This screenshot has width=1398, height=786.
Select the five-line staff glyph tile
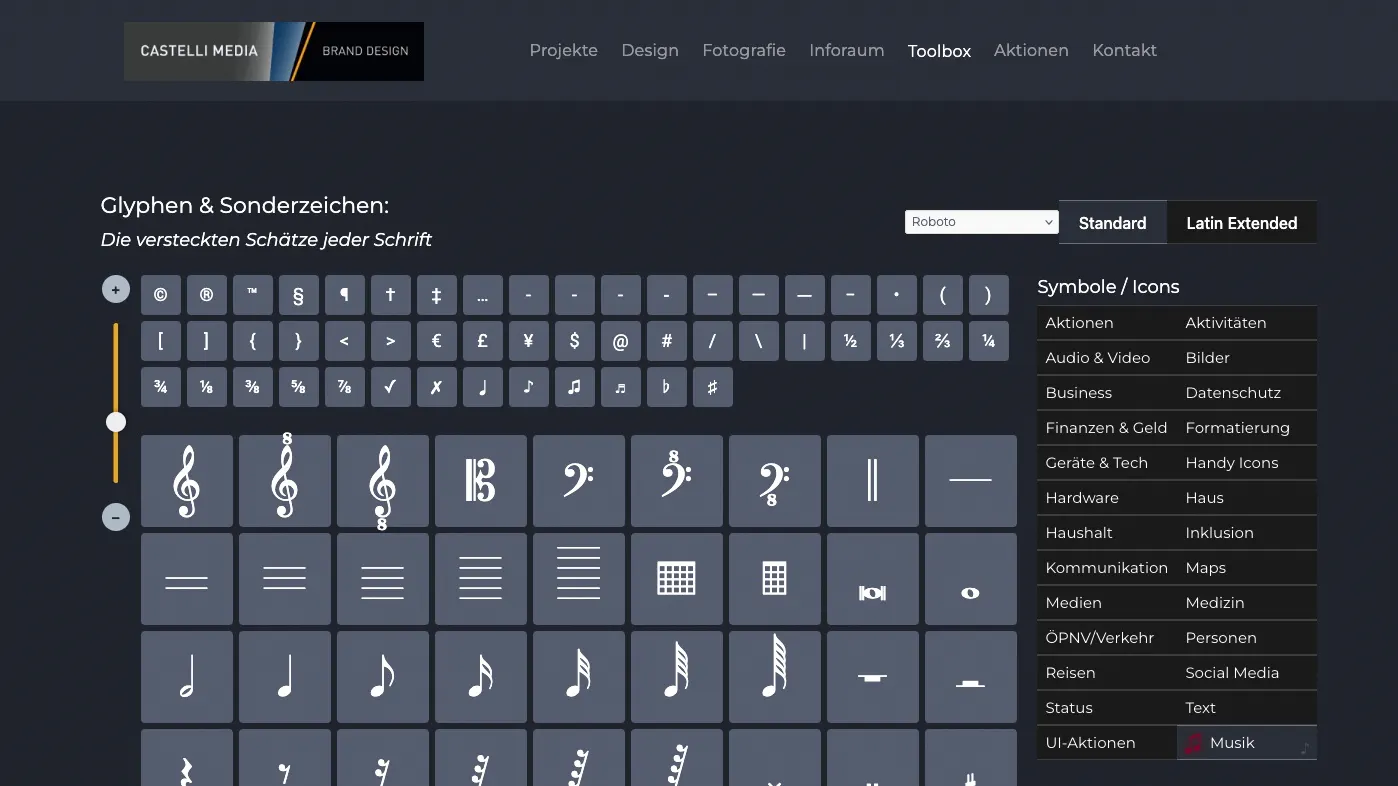click(481, 579)
